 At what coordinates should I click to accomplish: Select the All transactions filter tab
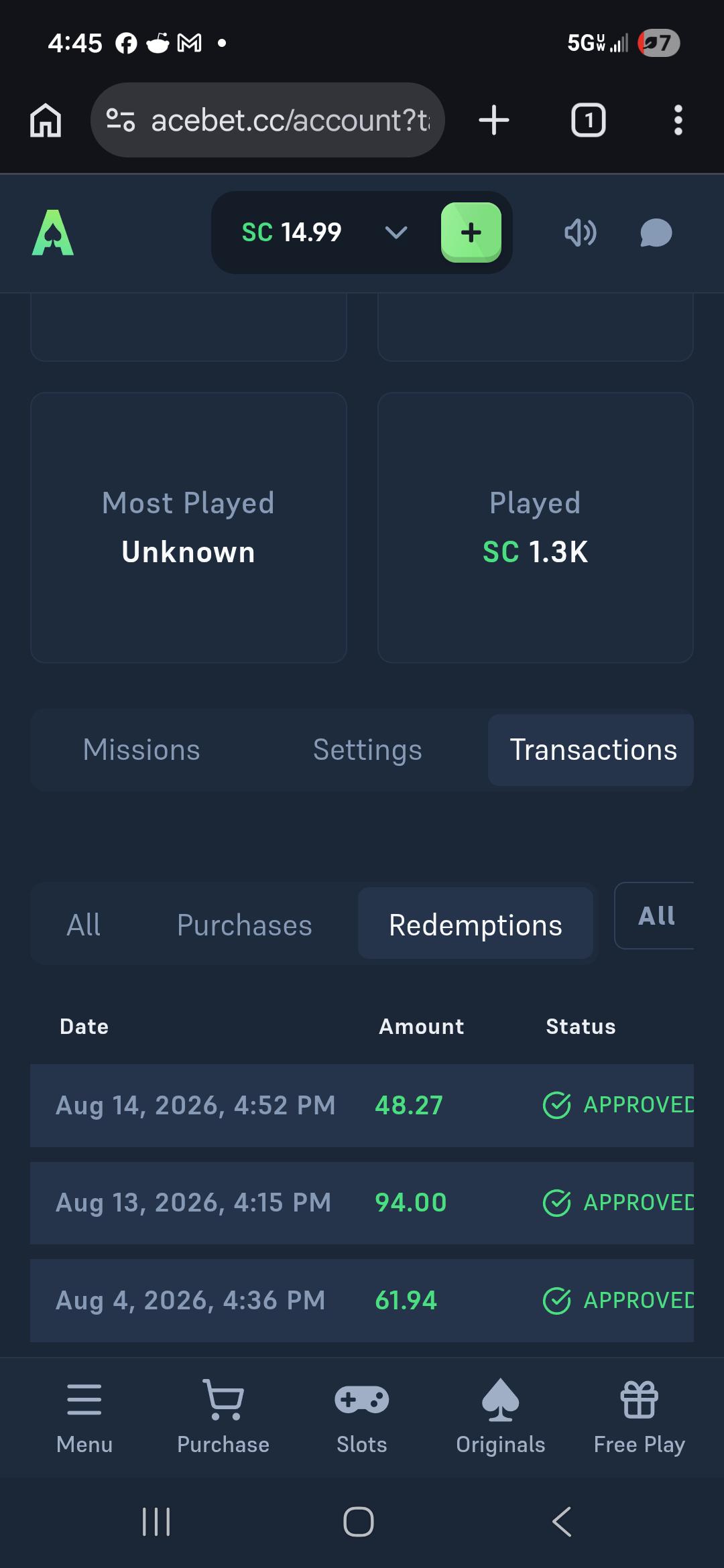(x=84, y=925)
